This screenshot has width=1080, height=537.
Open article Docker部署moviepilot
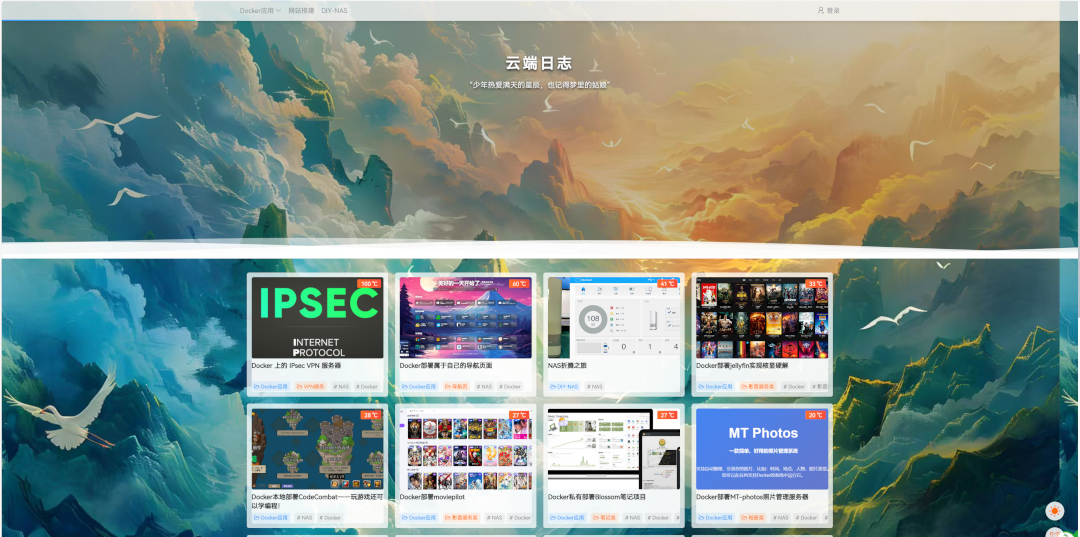pos(435,497)
